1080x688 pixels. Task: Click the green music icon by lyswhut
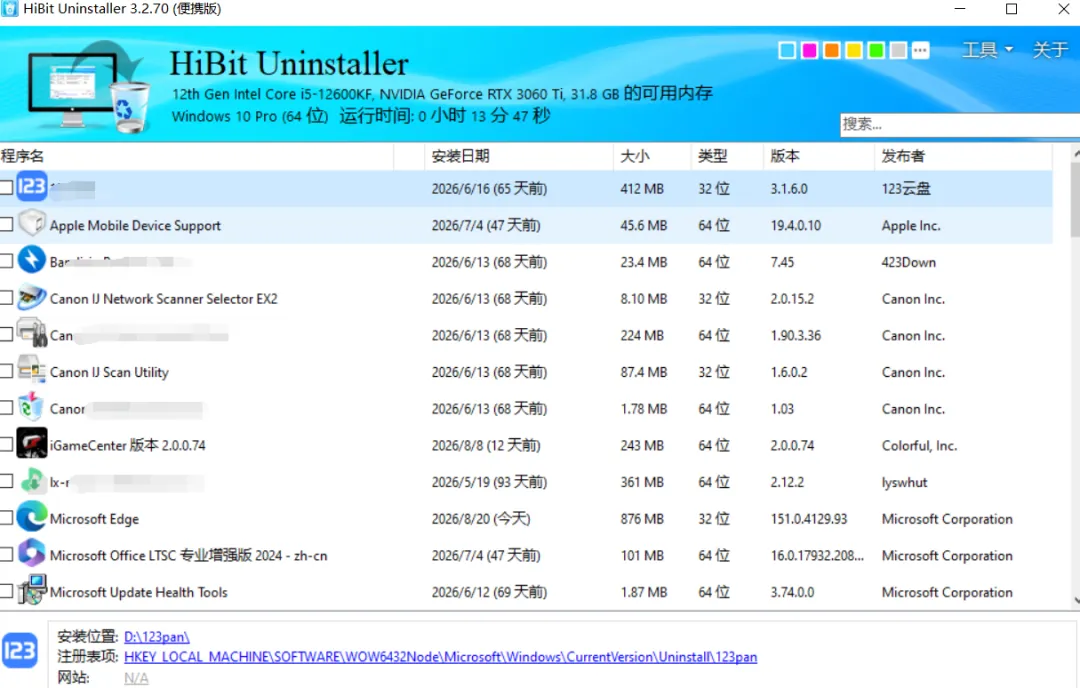32,480
